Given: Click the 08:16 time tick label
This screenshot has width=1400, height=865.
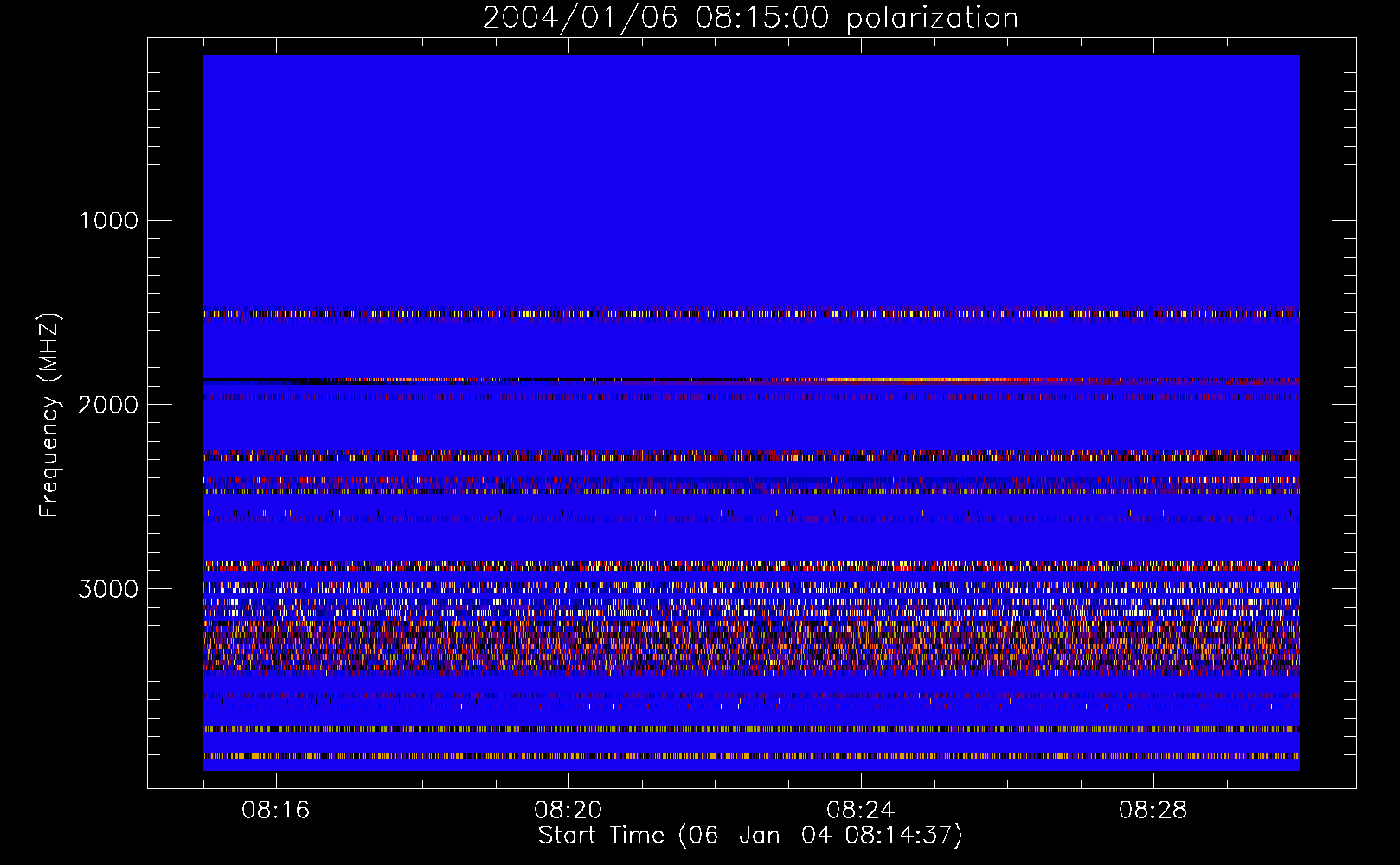Looking at the screenshot, I should coord(276,811).
